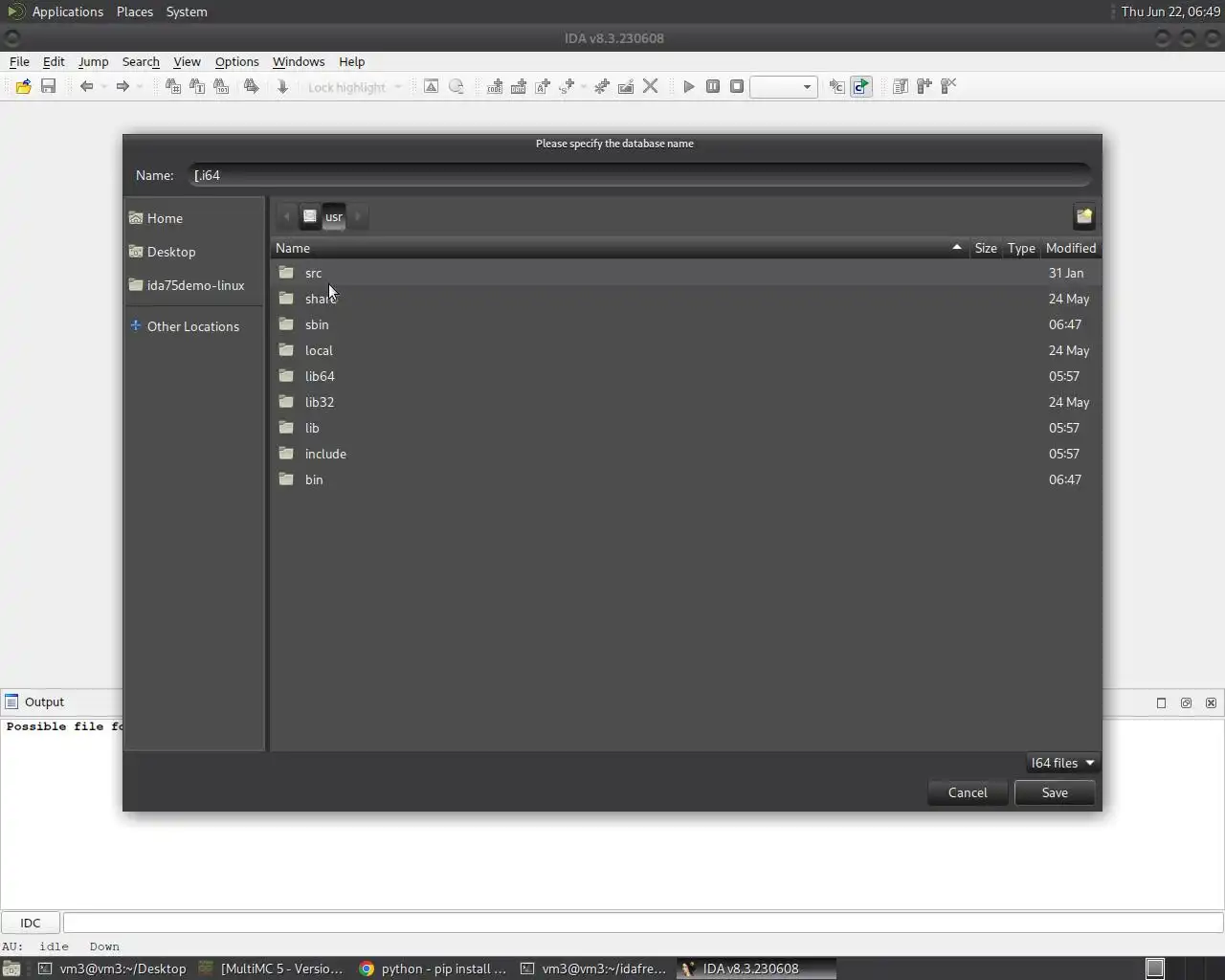
Task: Select the lib64 folder row
Action: [685, 376]
